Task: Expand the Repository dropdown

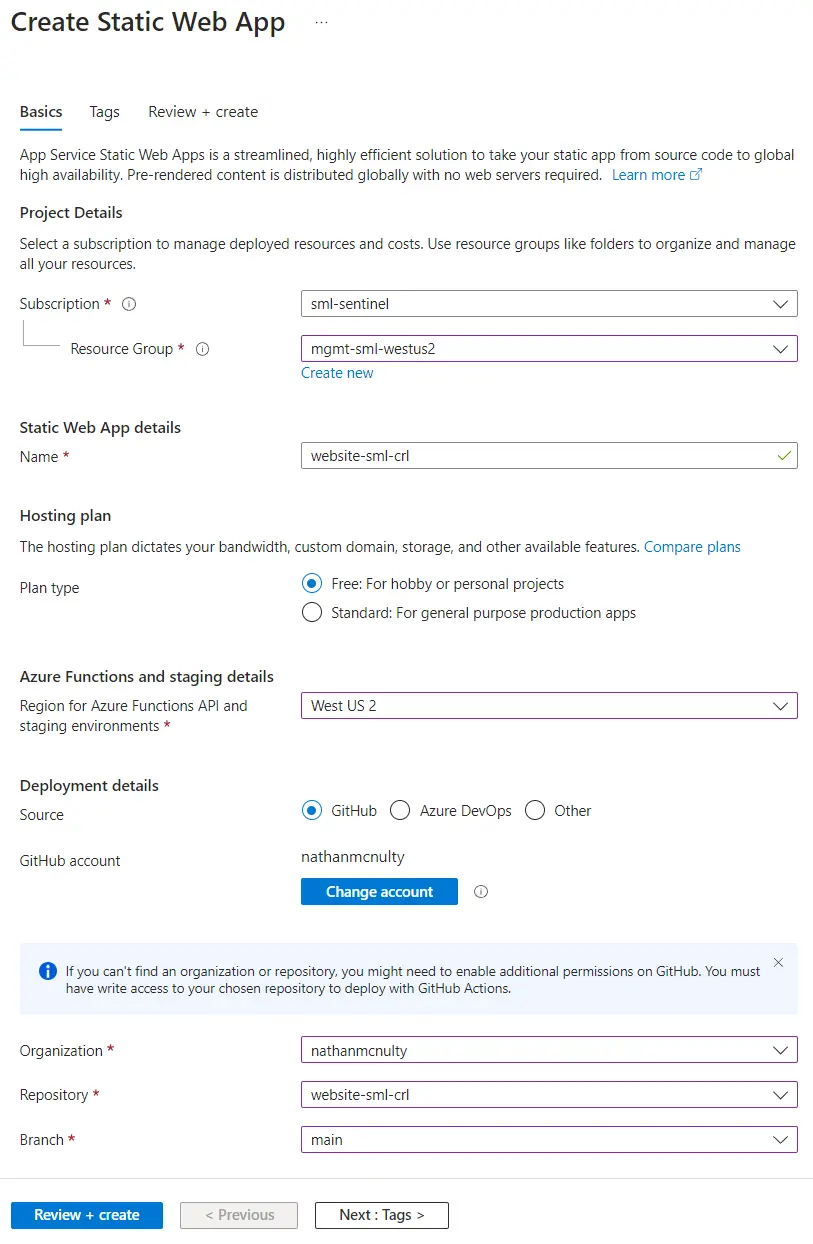Action: click(x=548, y=1095)
